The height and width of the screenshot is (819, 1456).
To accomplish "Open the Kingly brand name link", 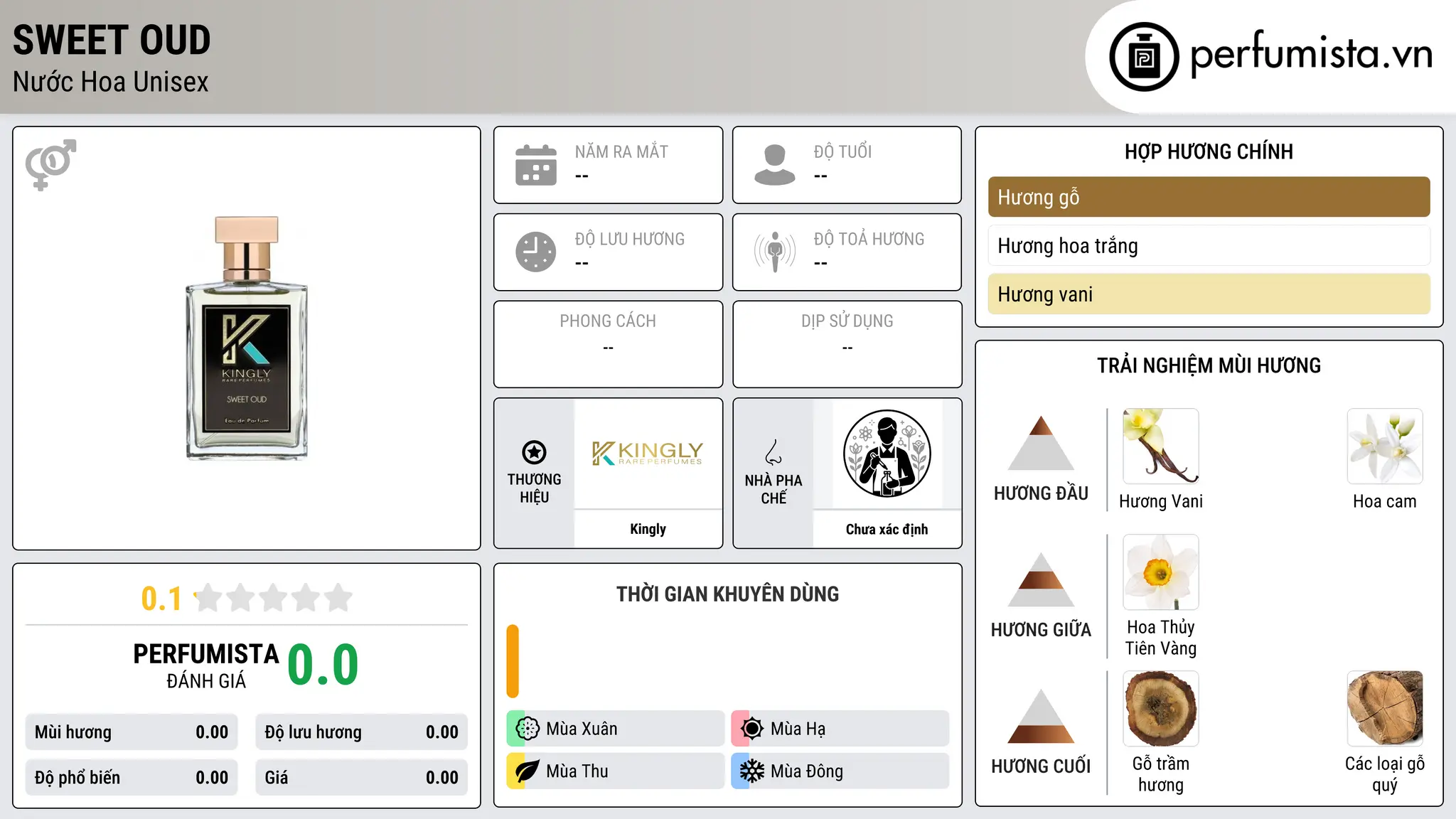I will pos(648,529).
